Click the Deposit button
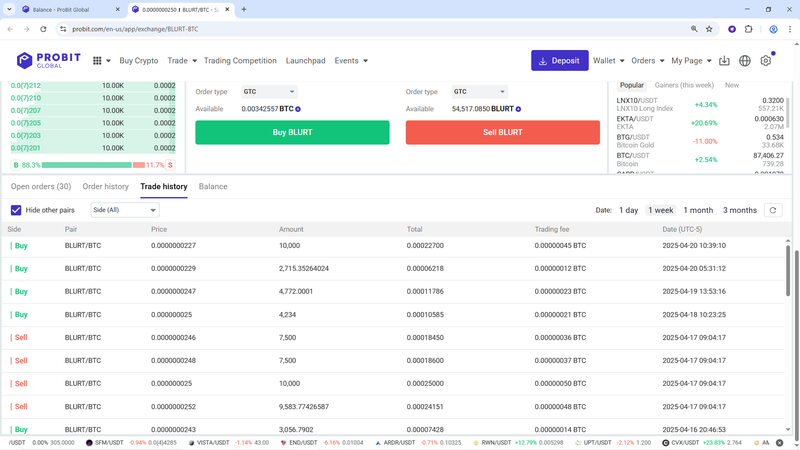Screen dimensions: 800x450 click(560, 61)
